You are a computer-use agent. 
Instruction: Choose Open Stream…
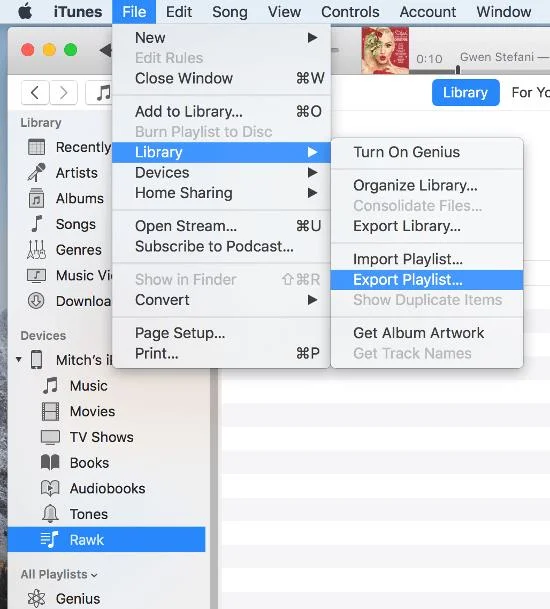click(221, 226)
